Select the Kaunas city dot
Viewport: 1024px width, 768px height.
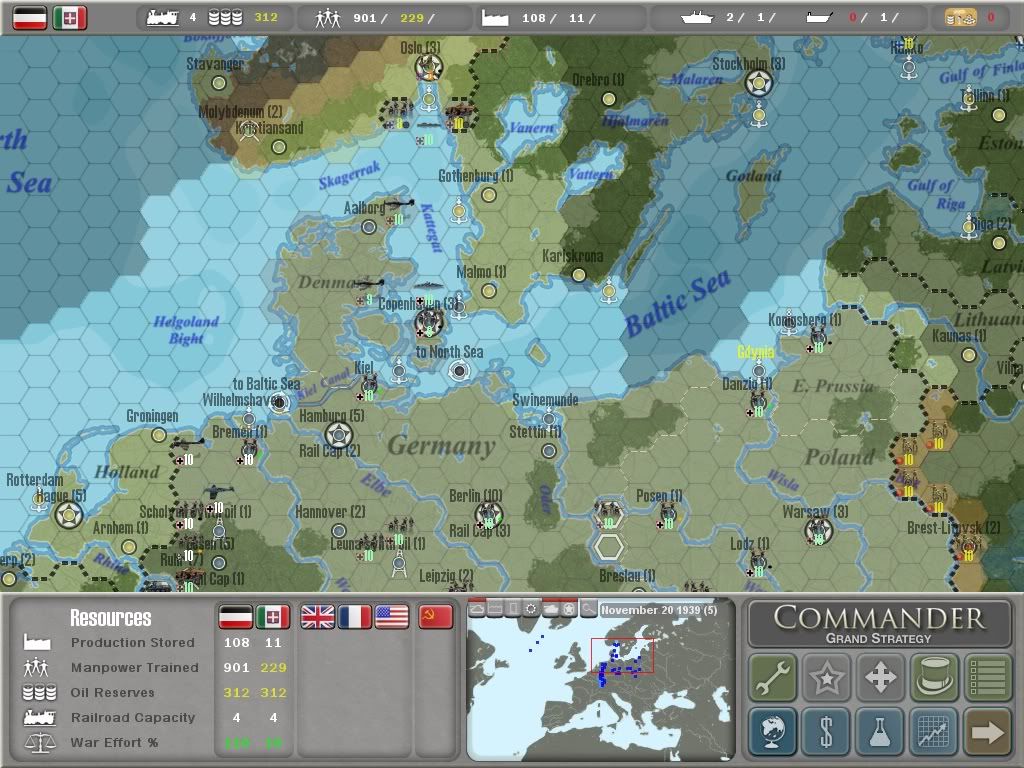(968, 355)
